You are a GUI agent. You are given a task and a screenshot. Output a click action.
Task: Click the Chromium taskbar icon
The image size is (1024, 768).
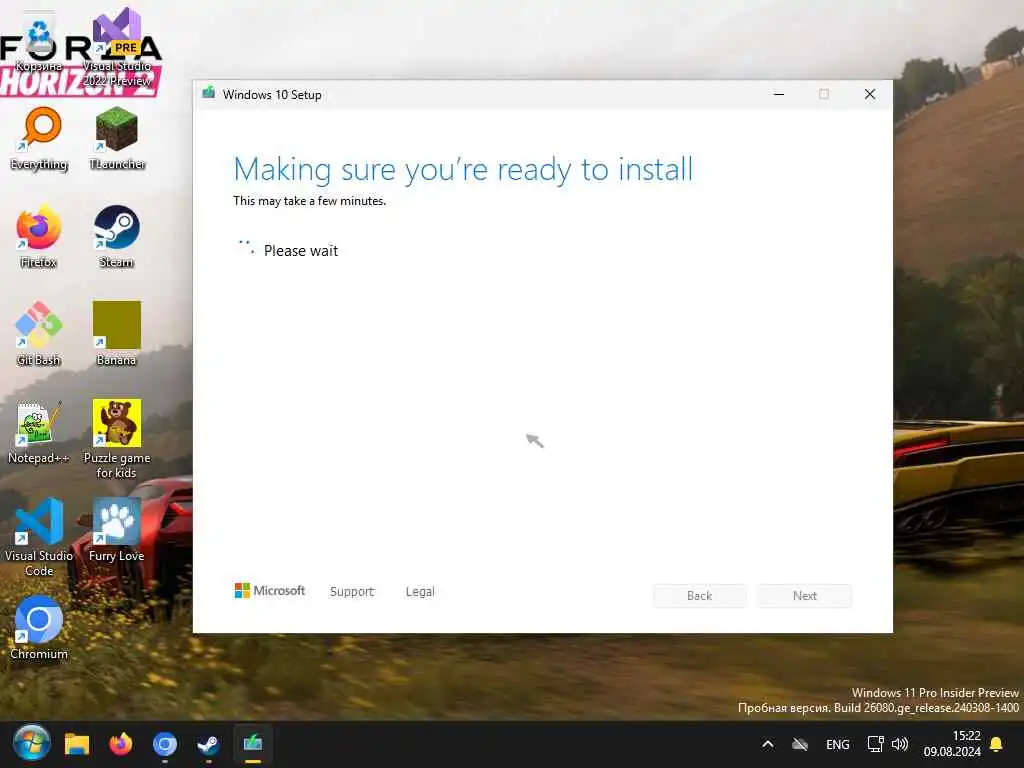click(165, 744)
